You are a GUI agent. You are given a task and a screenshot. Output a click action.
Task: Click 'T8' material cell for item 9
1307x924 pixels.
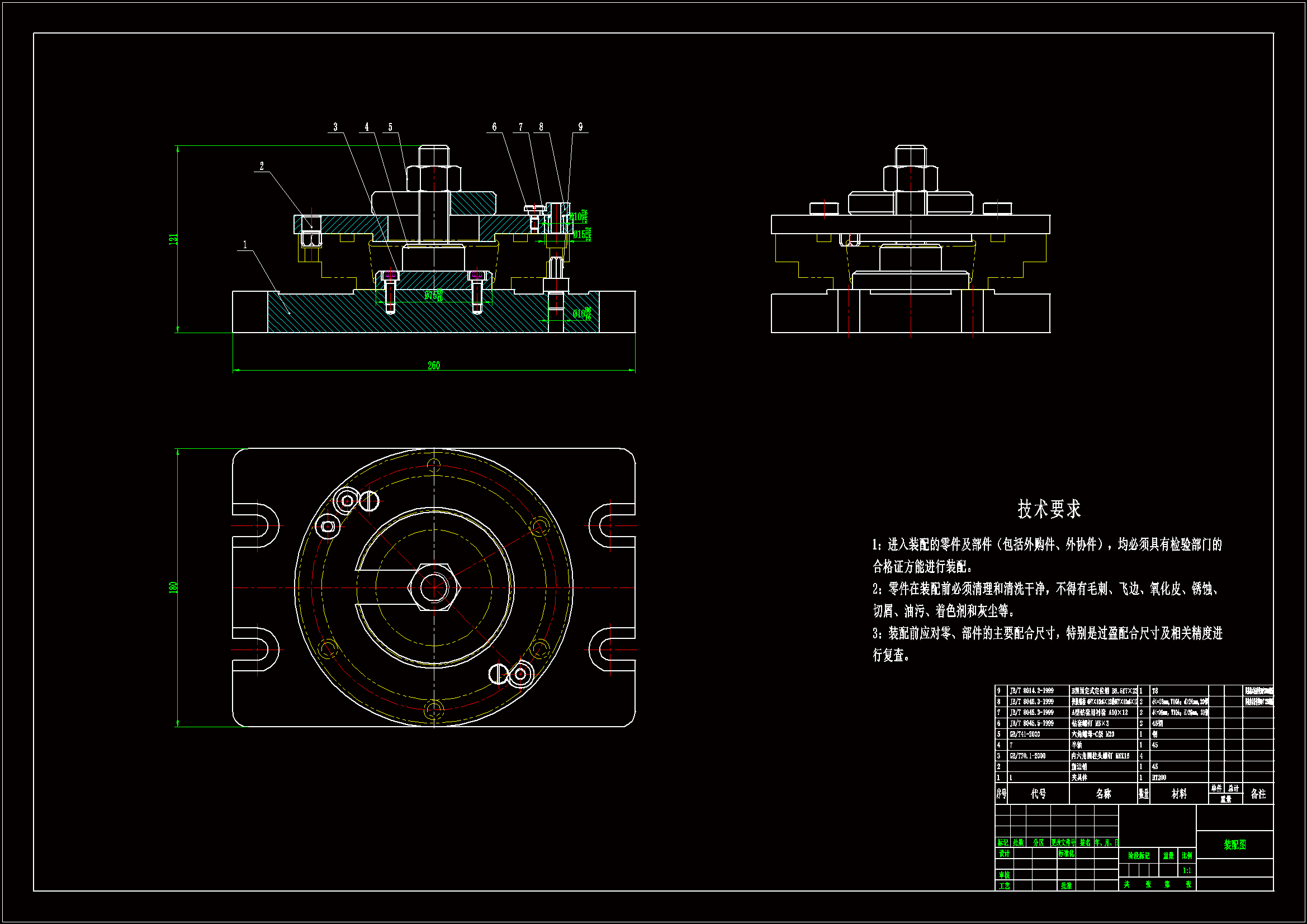(1155, 691)
